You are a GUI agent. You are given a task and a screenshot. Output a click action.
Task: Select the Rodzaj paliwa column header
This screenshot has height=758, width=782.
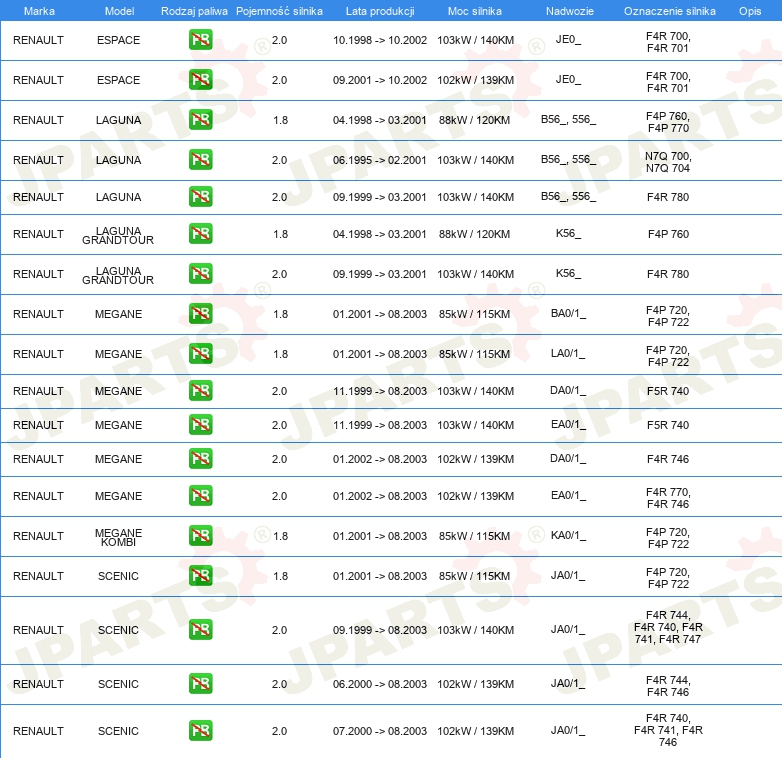coord(194,10)
